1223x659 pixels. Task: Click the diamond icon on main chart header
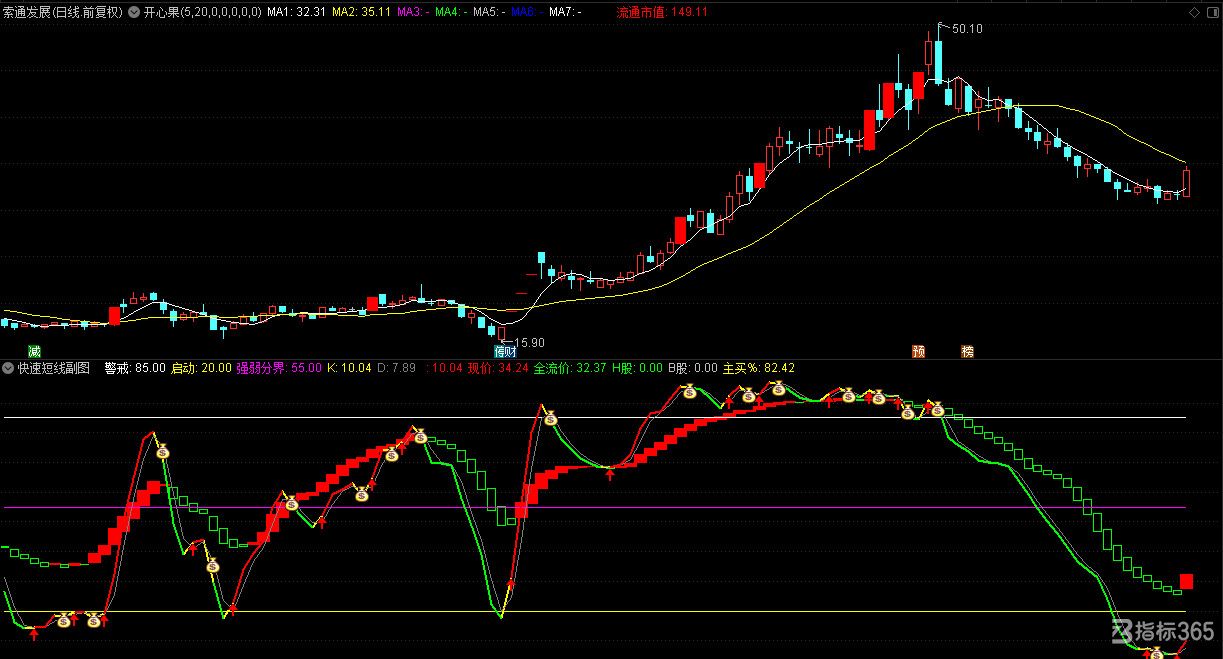click(x=1192, y=12)
